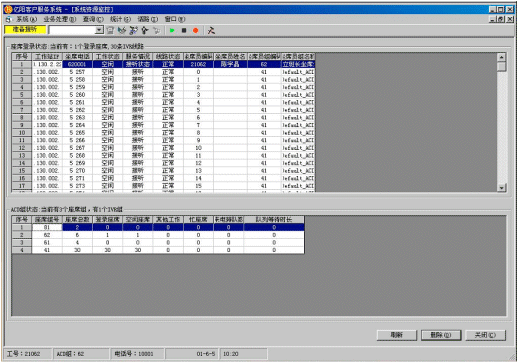Click the yellow status indicator in toolbar
Viewport: 517px width, 362px height.
pos(25,30)
